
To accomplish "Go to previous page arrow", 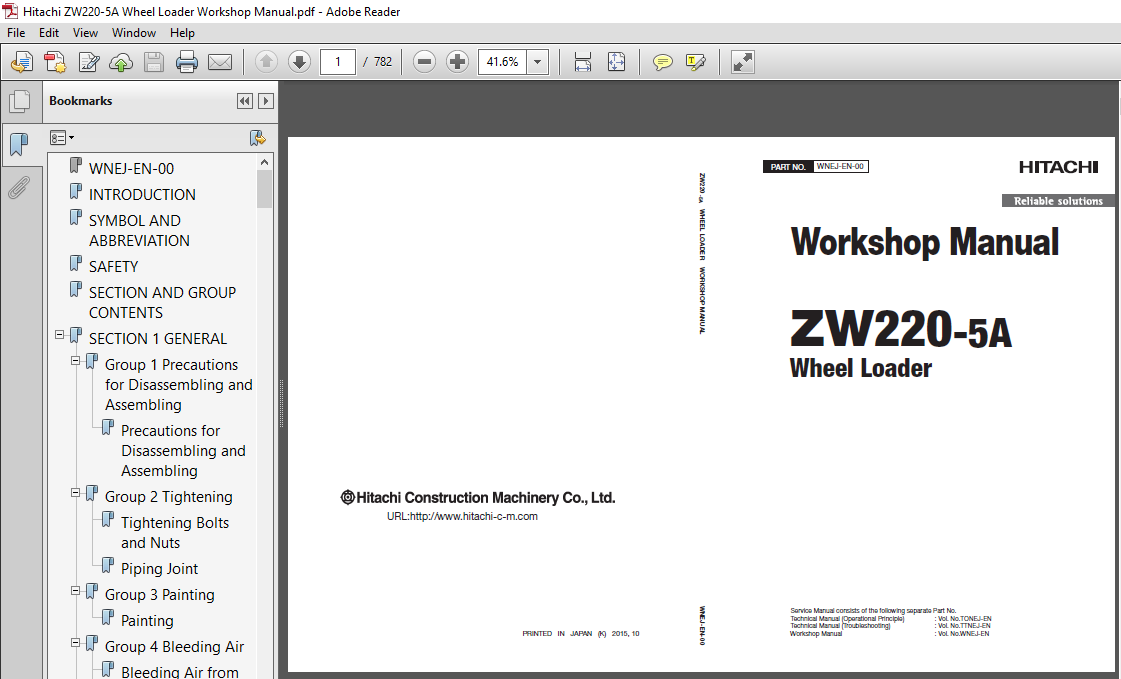I will pyautogui.click(x=266, y=62).
